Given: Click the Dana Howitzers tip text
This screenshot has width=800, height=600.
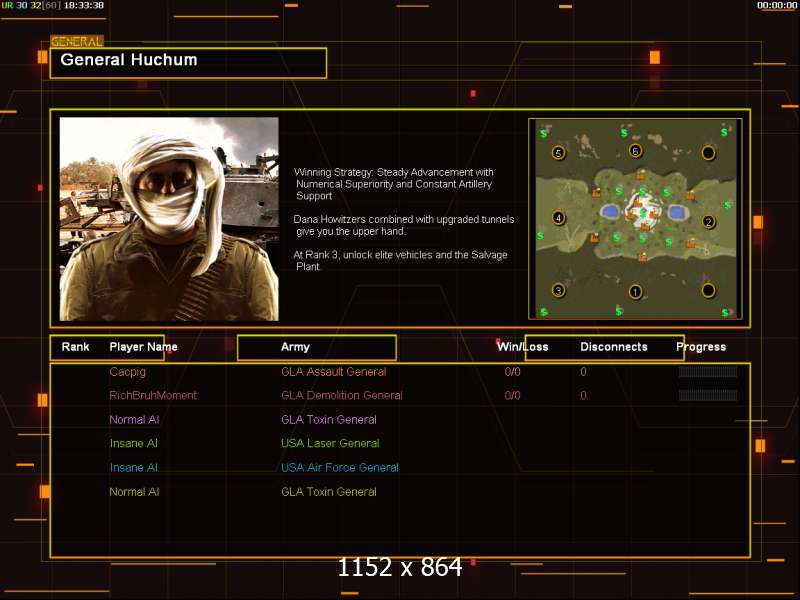Looking at the screenshot, I should point(404,225).
